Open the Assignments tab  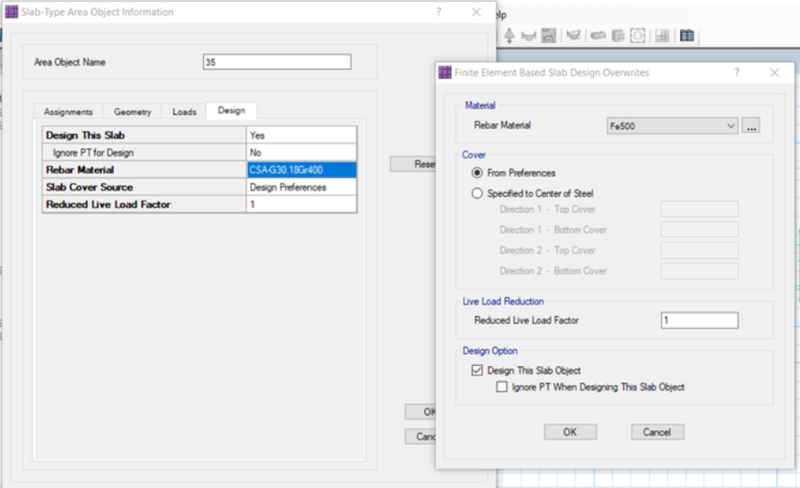coord(68,112)
